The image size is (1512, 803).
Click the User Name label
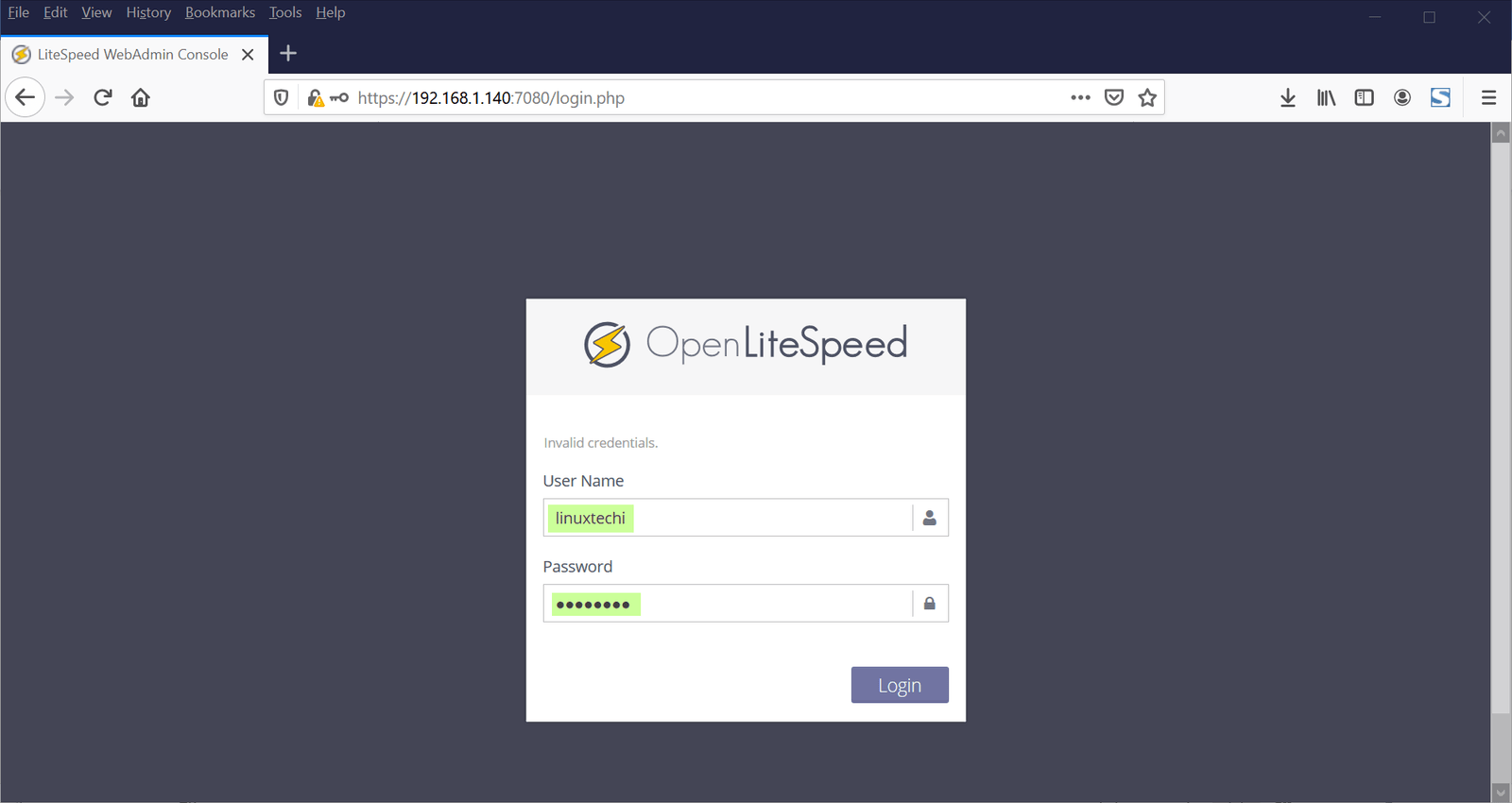pos(583,481)
